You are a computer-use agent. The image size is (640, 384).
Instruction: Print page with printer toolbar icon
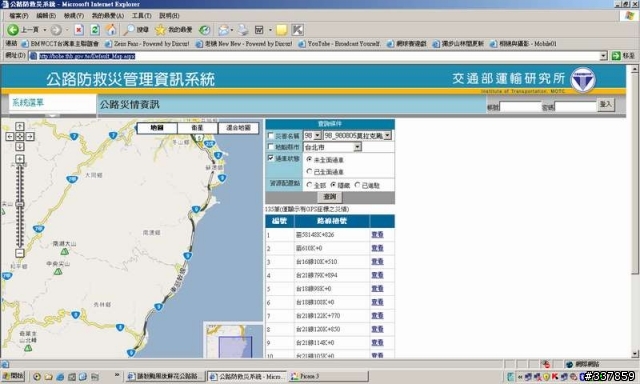pyautogui.click(x=243, y=30)
